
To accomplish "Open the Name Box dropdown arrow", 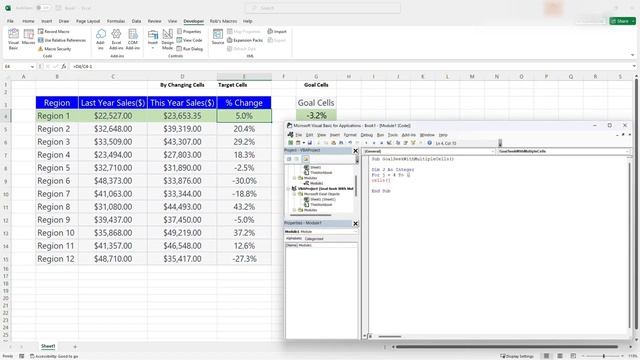I will [x=32, y=67].
